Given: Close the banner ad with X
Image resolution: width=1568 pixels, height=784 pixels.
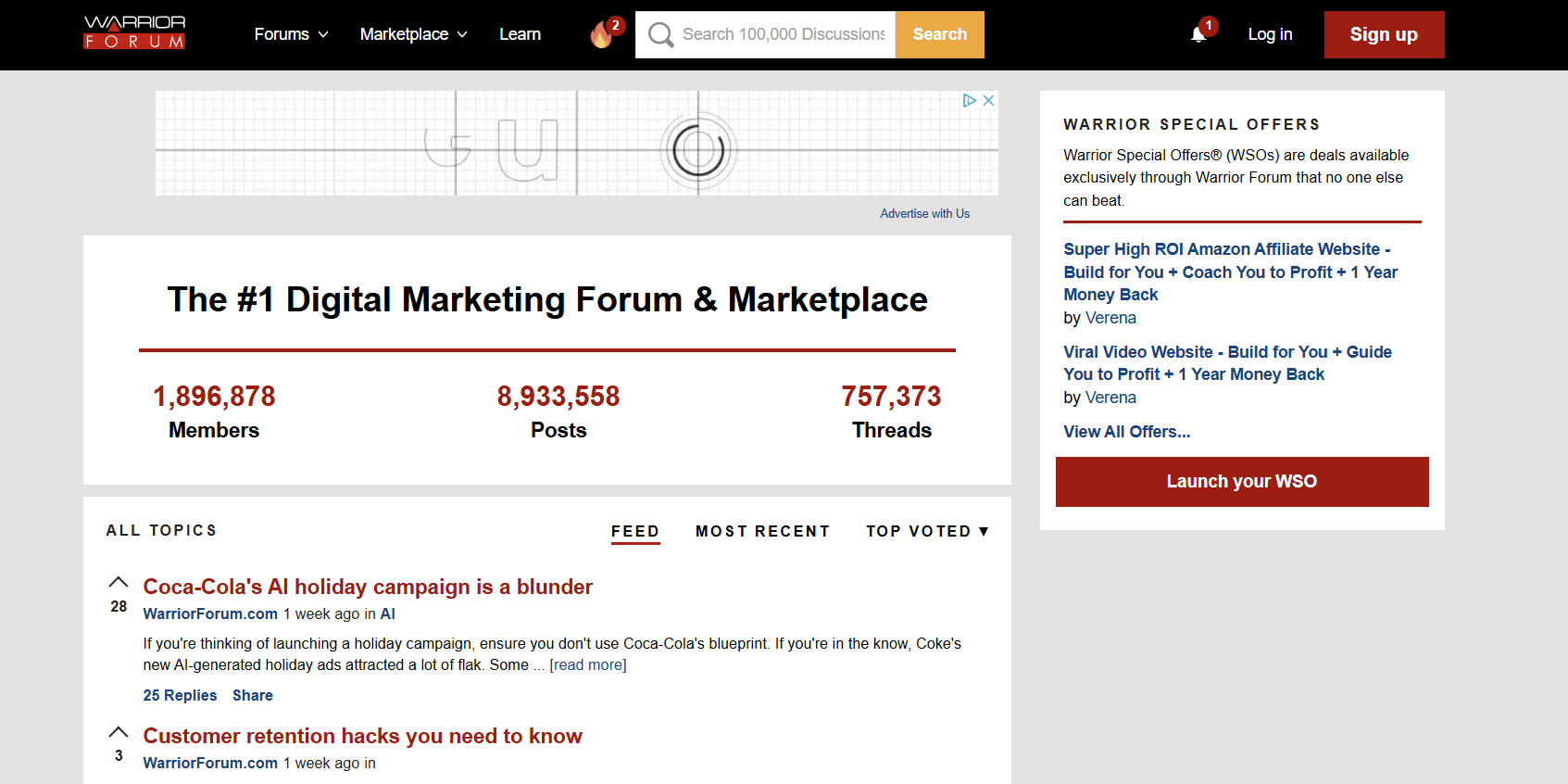Looking at the screenshot, I should pos(988,100).
